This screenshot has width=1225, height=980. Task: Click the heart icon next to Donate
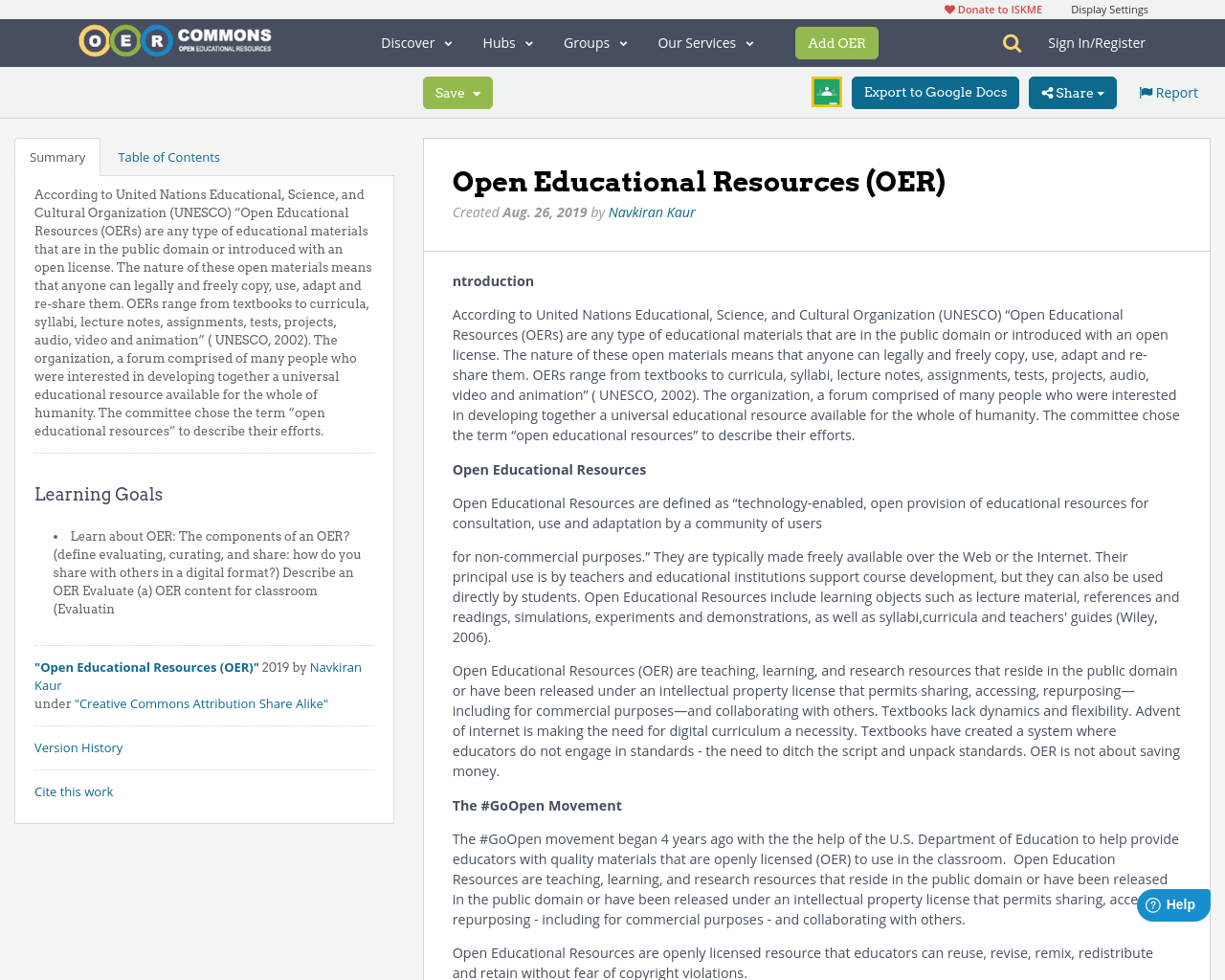coord(948,8)
